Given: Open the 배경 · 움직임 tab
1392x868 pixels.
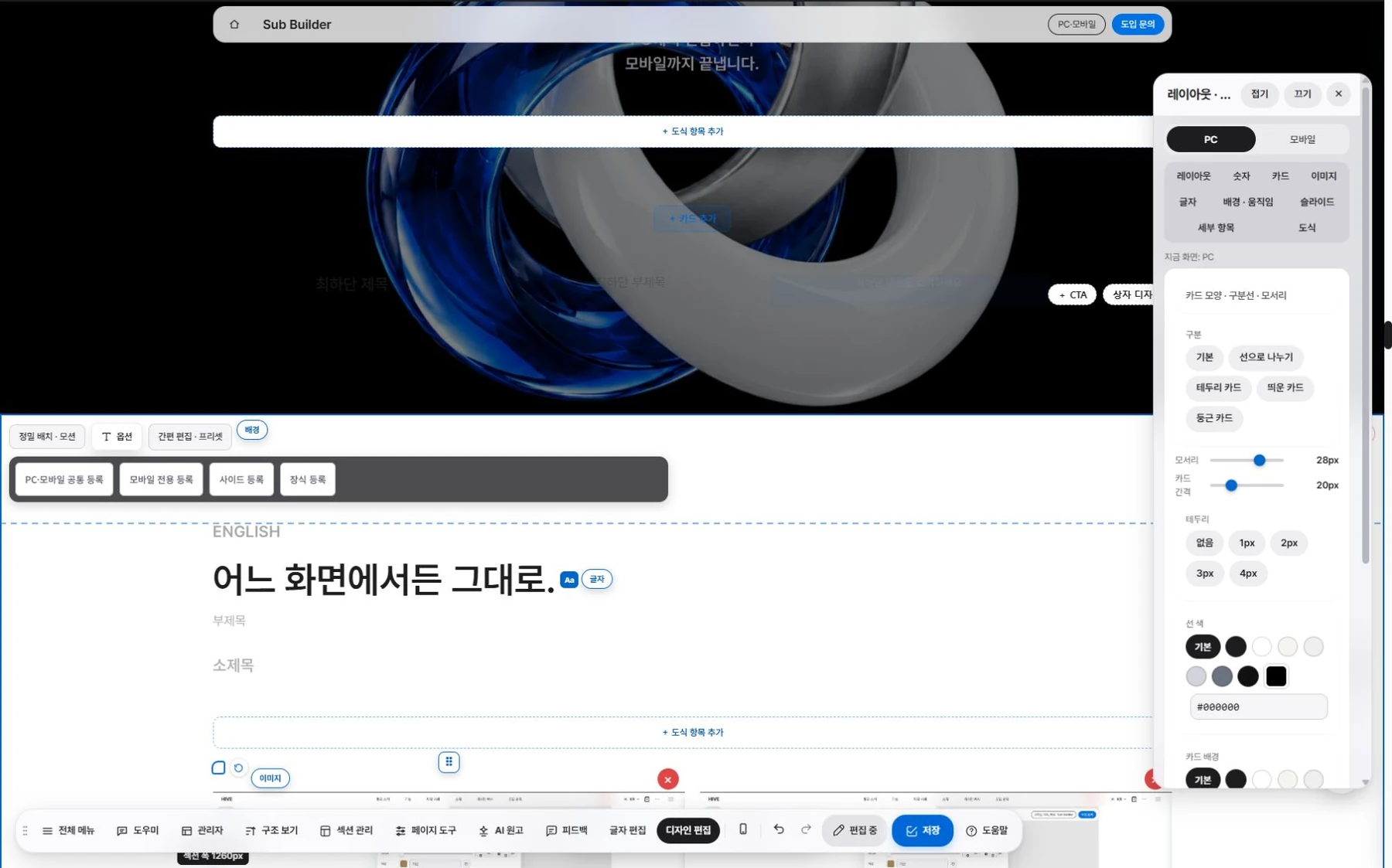Looking at the screenshot, I should click(1247, 202).
